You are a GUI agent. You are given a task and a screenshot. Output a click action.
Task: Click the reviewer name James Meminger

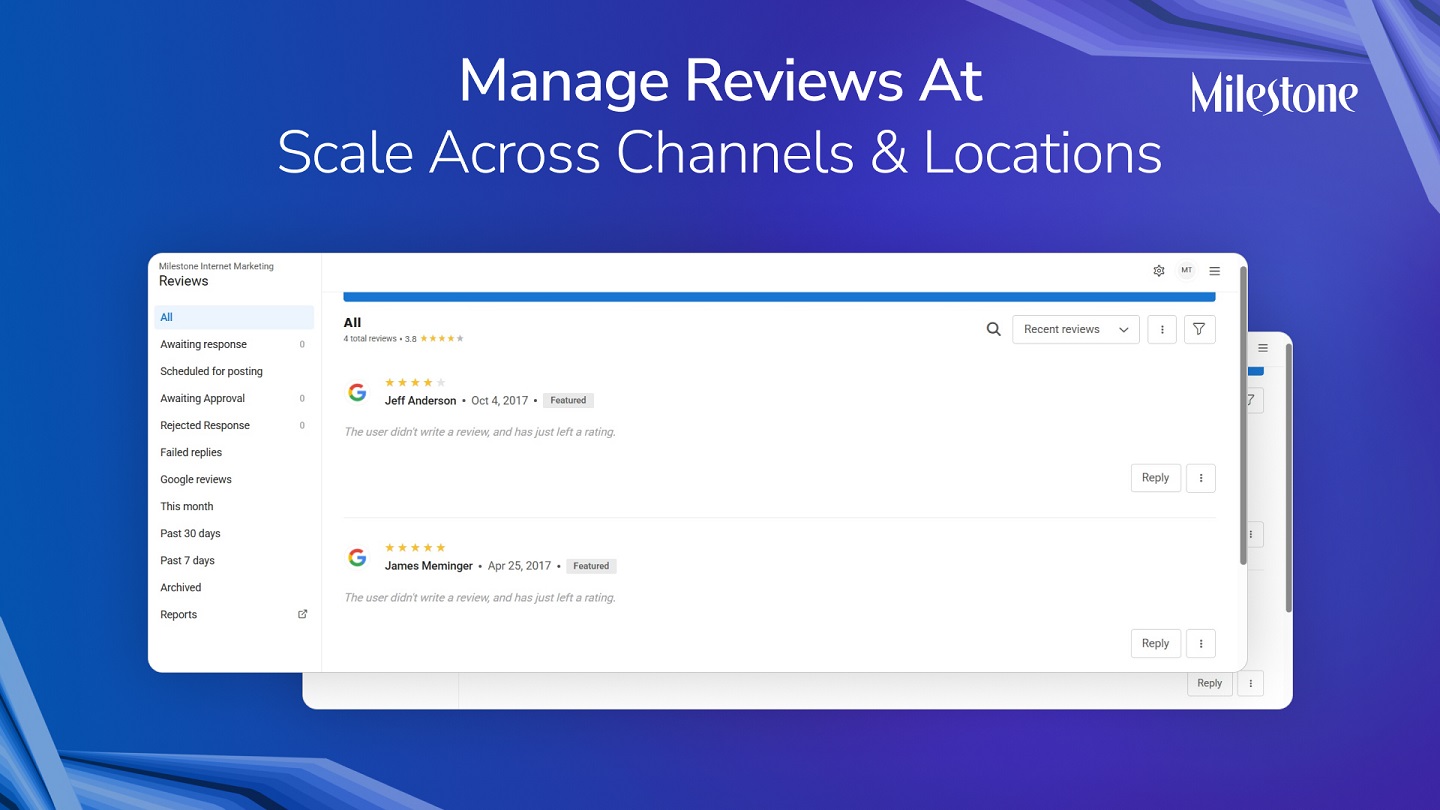(429, 566)
